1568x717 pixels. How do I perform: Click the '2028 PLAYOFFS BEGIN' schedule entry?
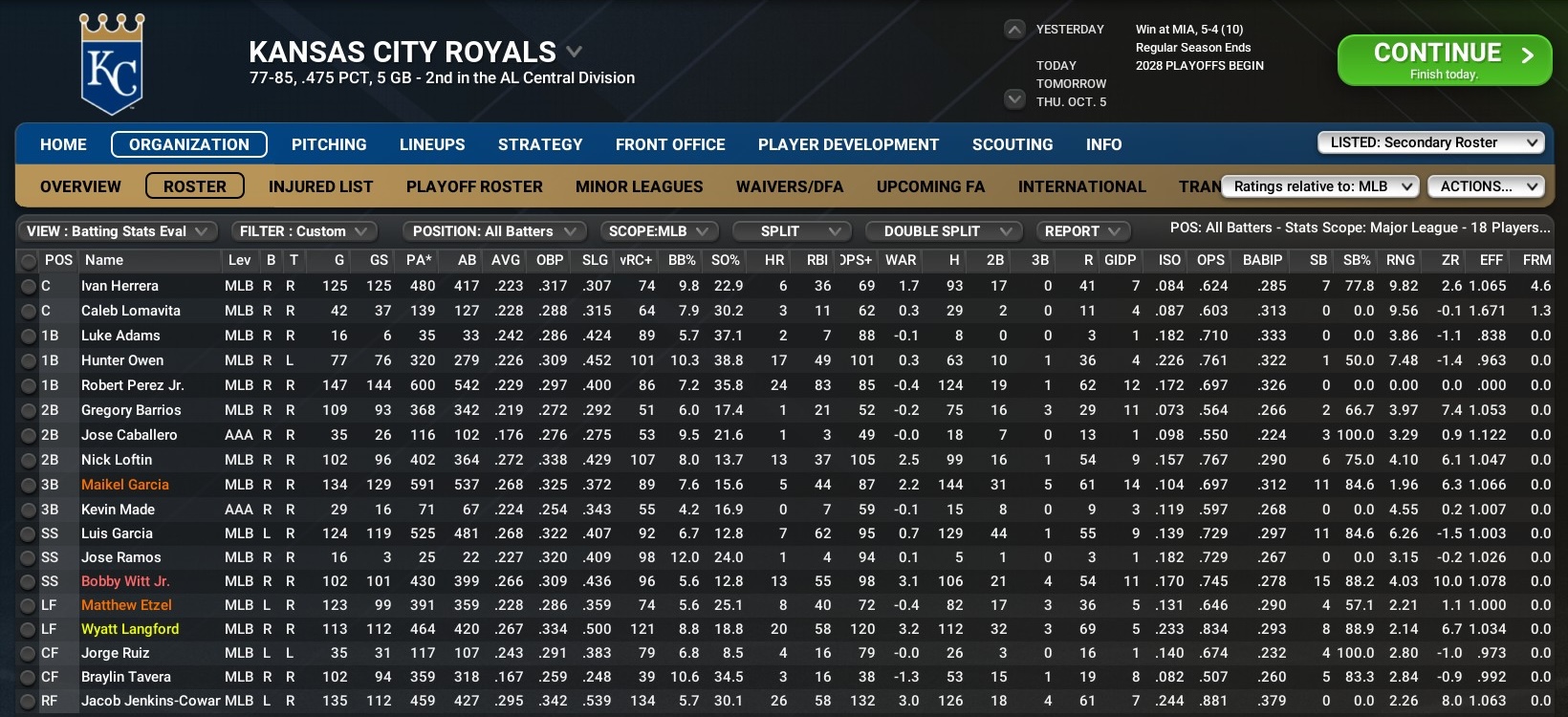pyautogui.click(x=1200, y=66)
